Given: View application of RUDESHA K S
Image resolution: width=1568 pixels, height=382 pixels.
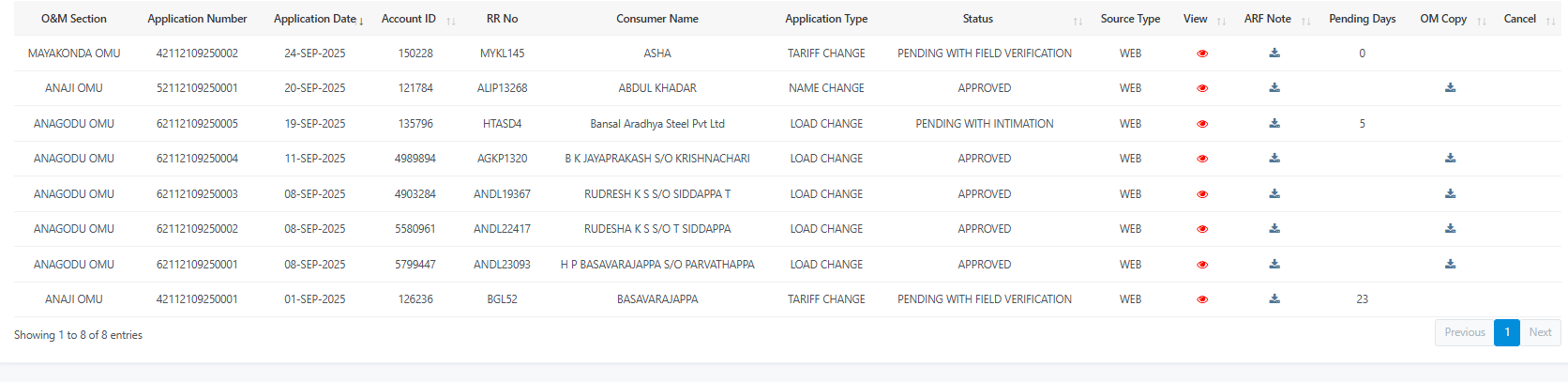Looking at the screenshot, I should click(1202, 229).
